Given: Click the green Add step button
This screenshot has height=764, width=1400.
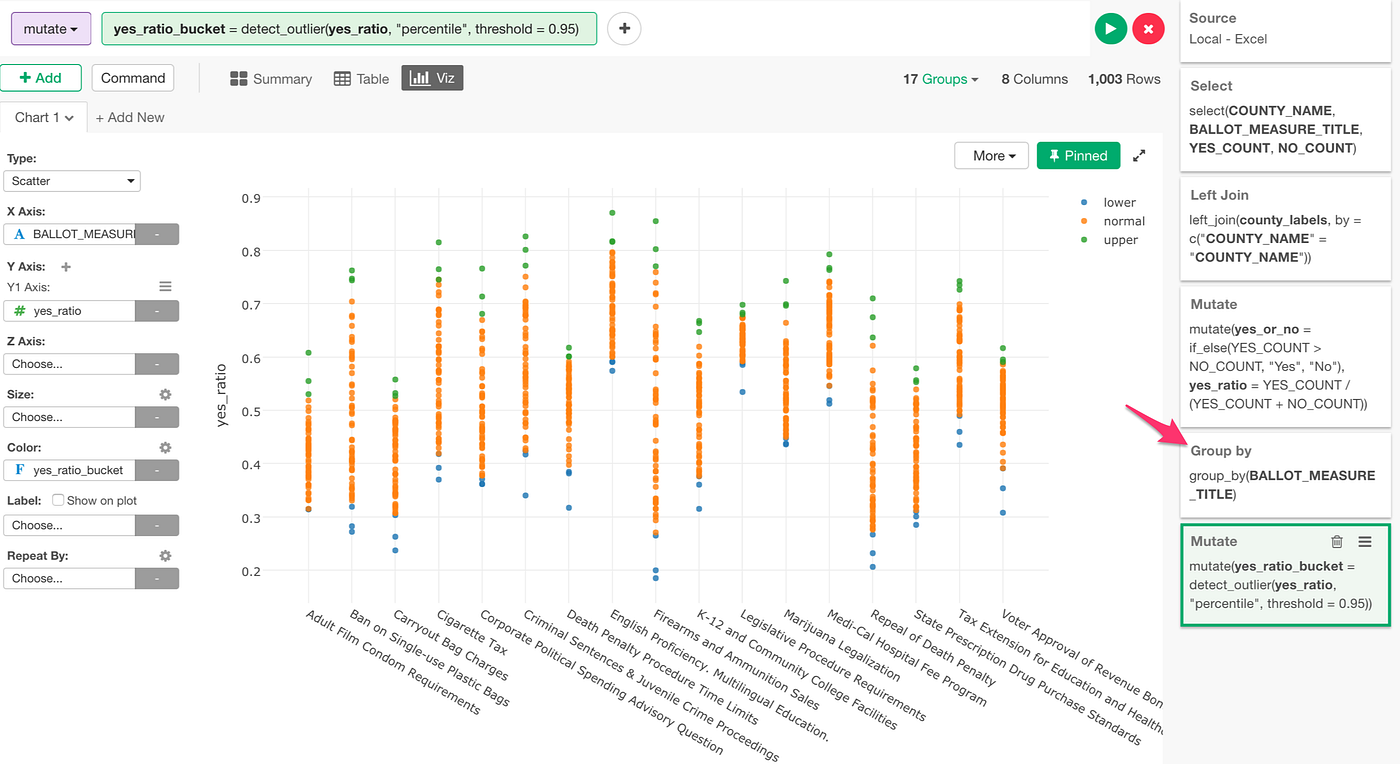Looking at the screenshot, I should 41,77.
